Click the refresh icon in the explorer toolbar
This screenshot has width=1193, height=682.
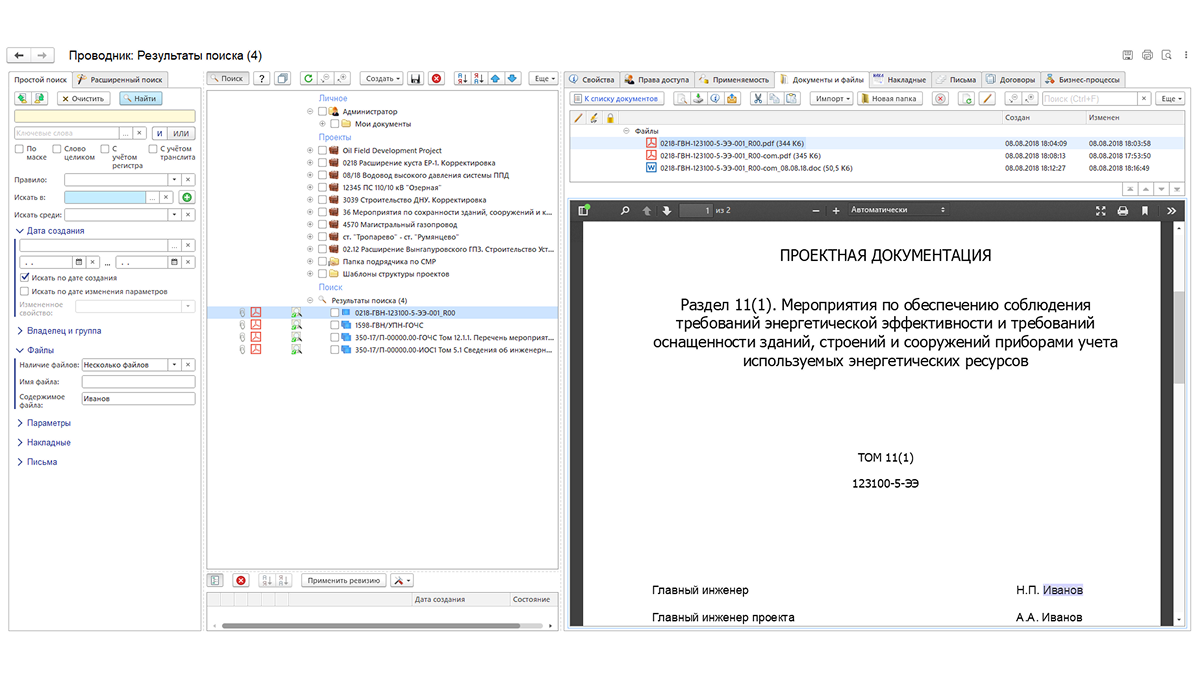point(308,78)
